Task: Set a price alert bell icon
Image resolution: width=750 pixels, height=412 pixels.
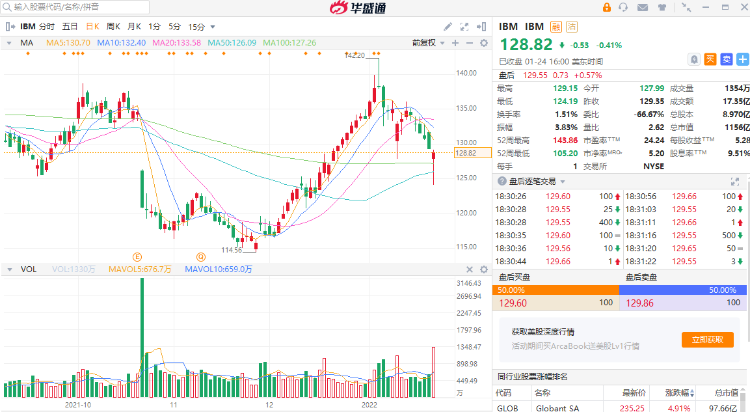Action: (694, 59)
